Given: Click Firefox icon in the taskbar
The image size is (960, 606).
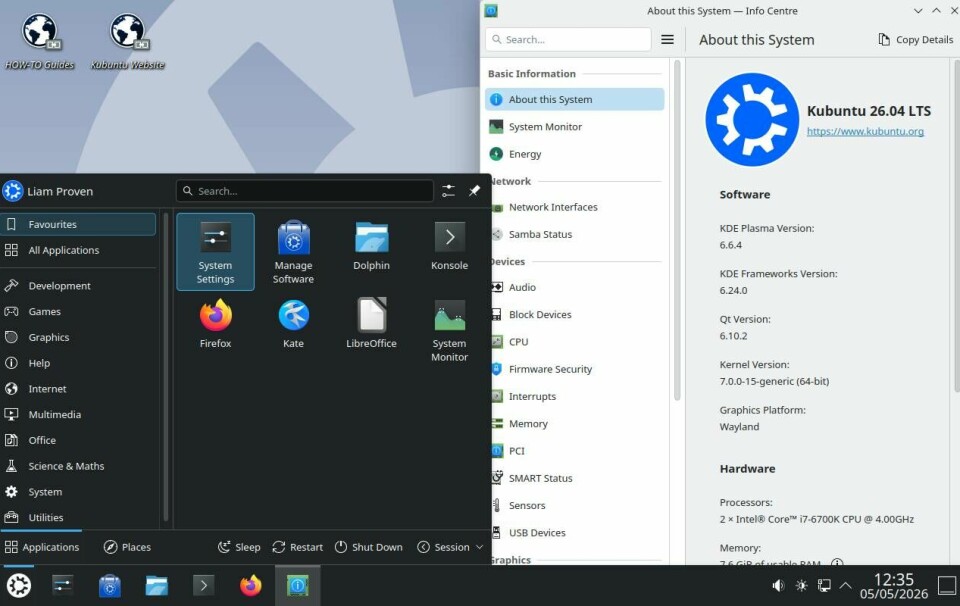Looking at the screenshot, I should (250, 586).
